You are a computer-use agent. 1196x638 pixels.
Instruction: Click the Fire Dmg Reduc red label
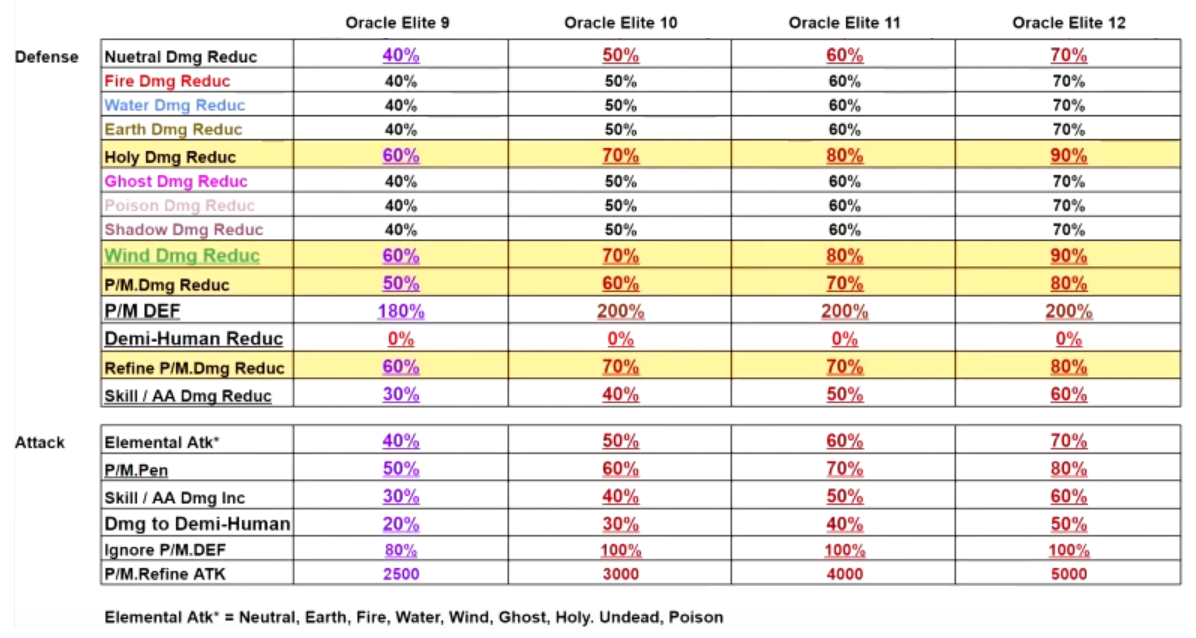[167, 81]
